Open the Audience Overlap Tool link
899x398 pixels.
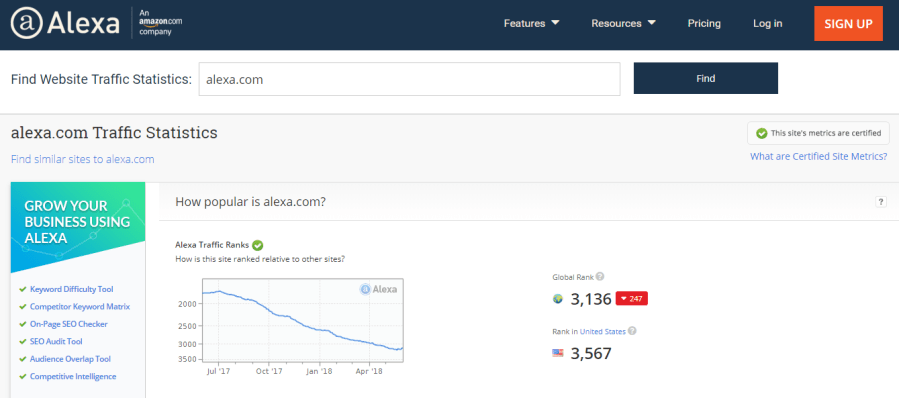point(71,359)
